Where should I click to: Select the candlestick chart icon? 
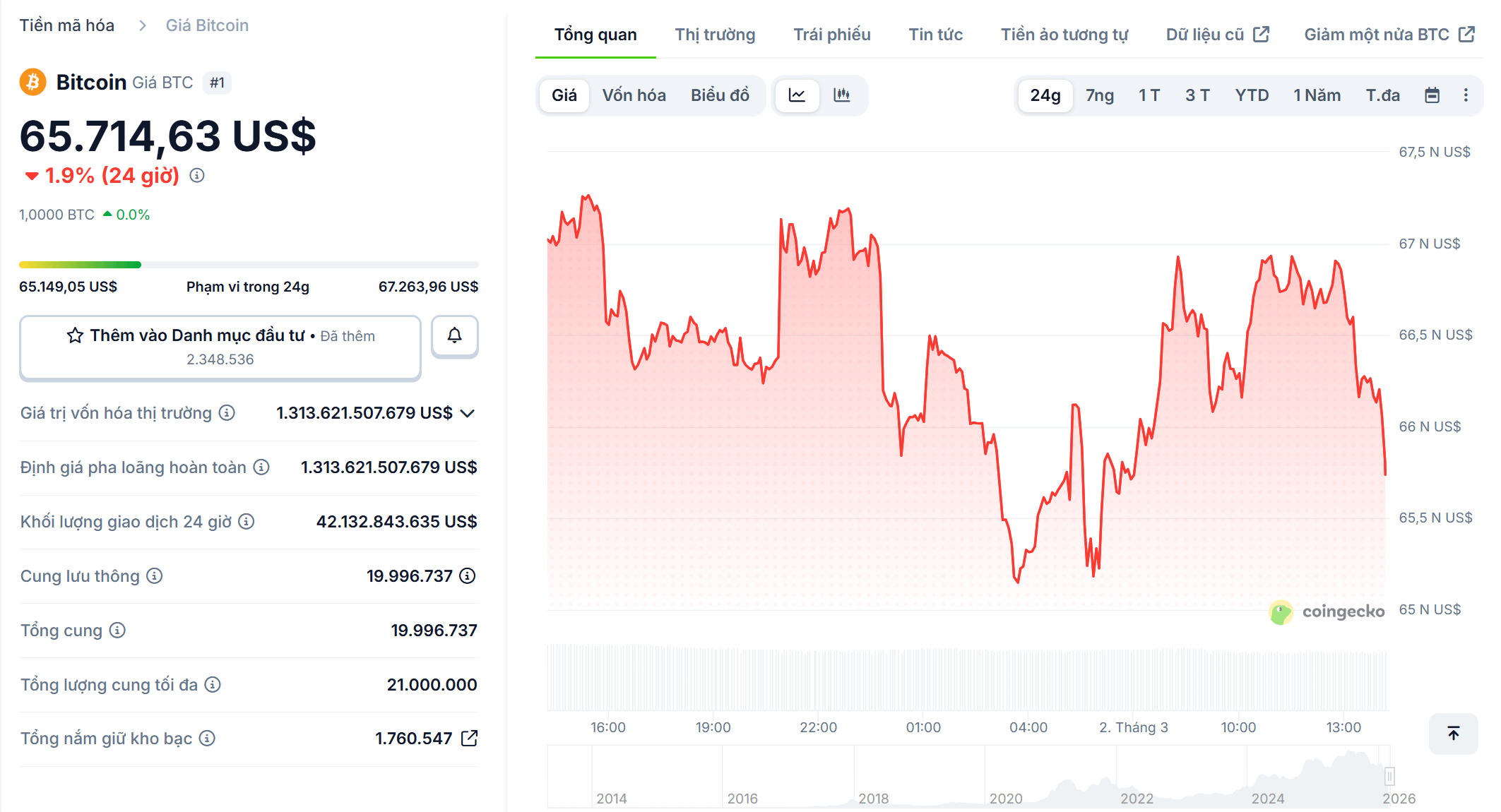[x=842, y=95]
